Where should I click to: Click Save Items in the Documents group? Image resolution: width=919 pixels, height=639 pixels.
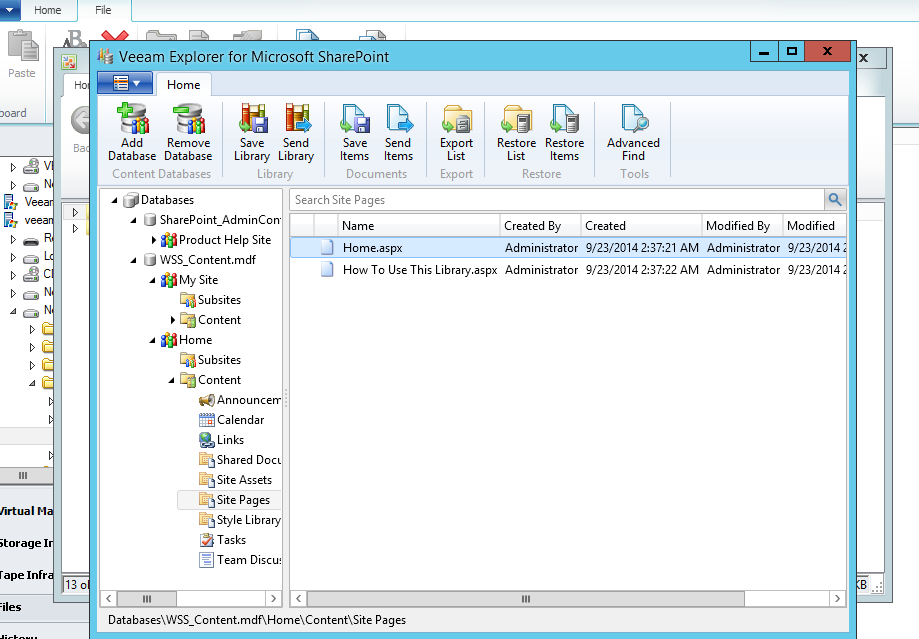point(355,132)
